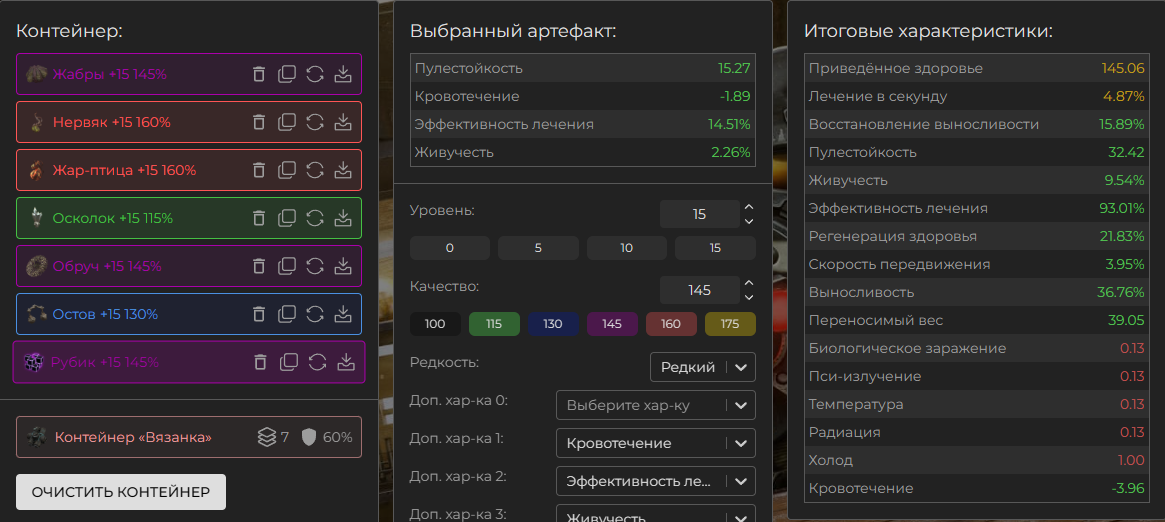Viewport: 1165px width, 522px height.
Task: Set level preset to 10
Action: point(626,248)
